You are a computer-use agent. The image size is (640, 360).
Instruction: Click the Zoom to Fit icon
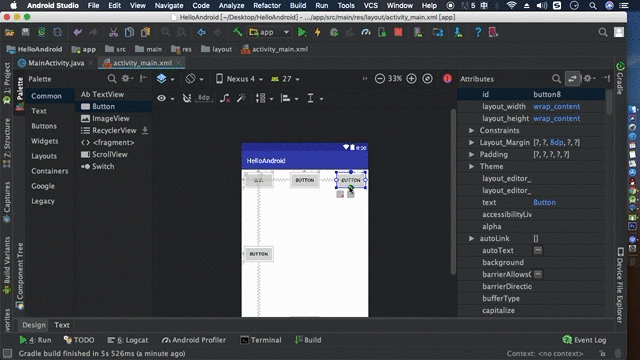(427, 78)
